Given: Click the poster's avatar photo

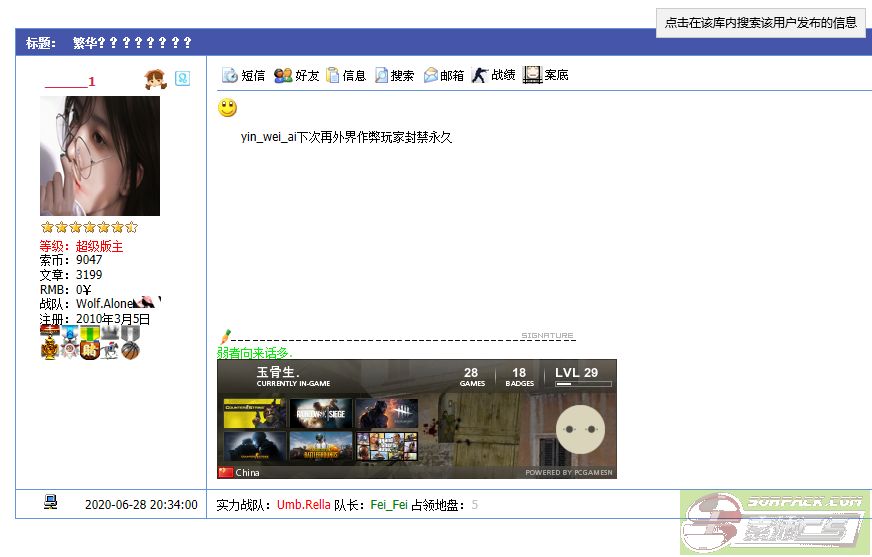Looking at the screenshot, I should point(100,156).
